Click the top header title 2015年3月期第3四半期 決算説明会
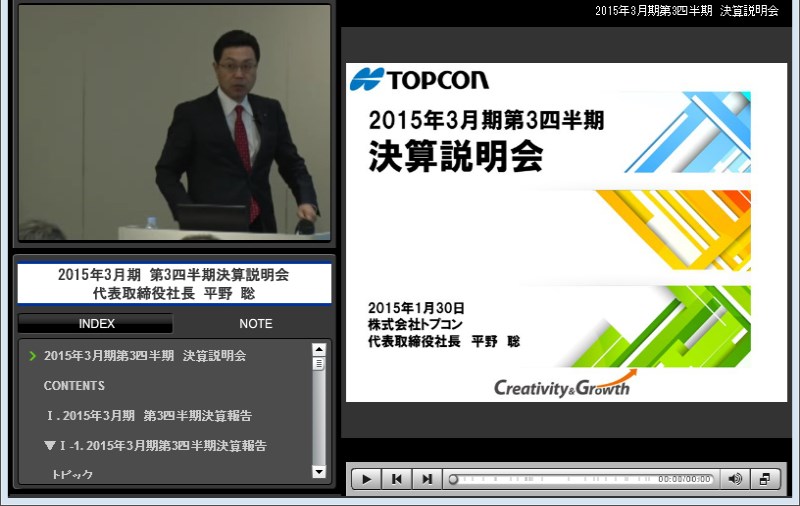The image size is (800, 506). click(x=687, y=11)
